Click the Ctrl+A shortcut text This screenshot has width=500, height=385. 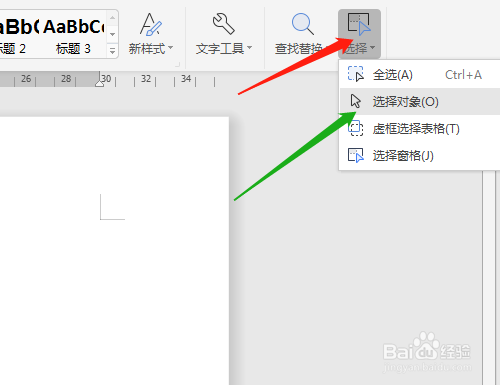pyautogui.click(x=463, y=75)
